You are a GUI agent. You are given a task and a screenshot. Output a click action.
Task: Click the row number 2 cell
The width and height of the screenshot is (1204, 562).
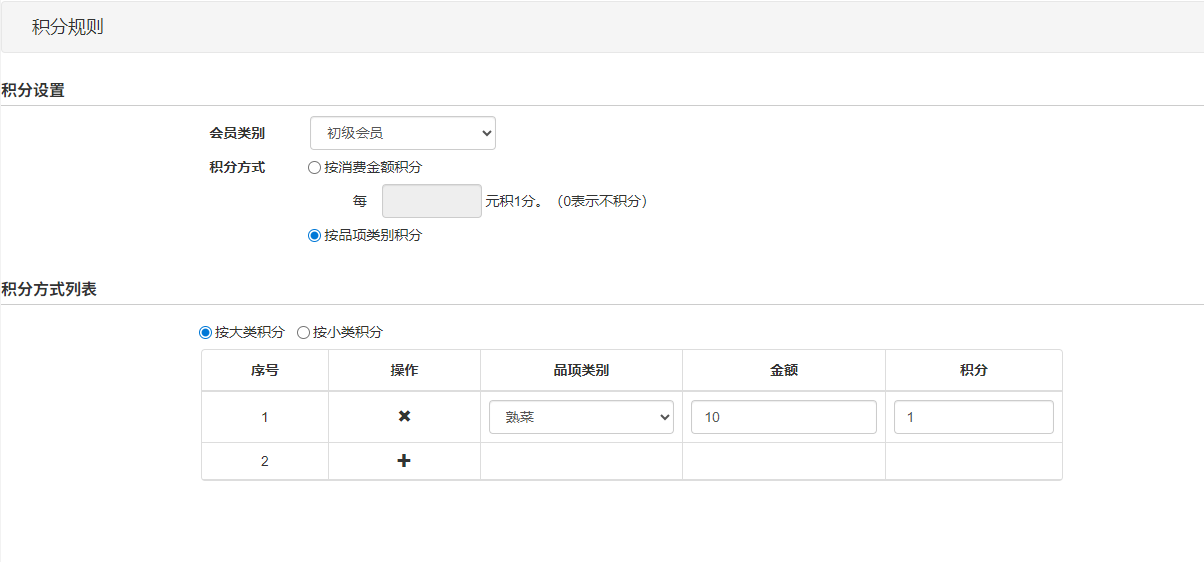(265, 461)
